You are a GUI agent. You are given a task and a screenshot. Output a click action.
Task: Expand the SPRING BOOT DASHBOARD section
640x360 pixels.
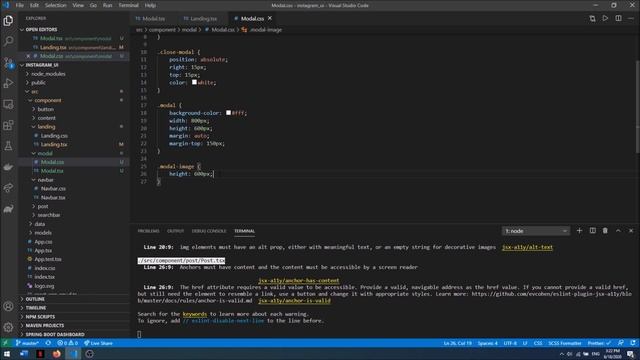[55, 334]
